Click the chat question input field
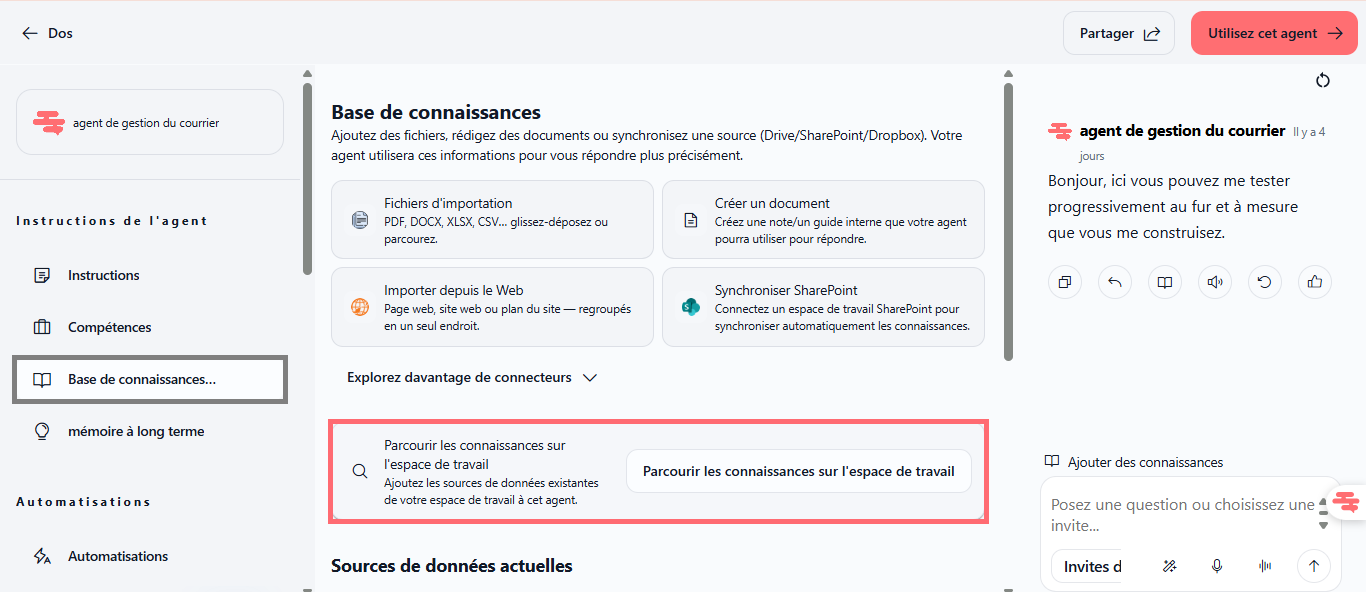Screen dimensions: 1366x592 1183,515
